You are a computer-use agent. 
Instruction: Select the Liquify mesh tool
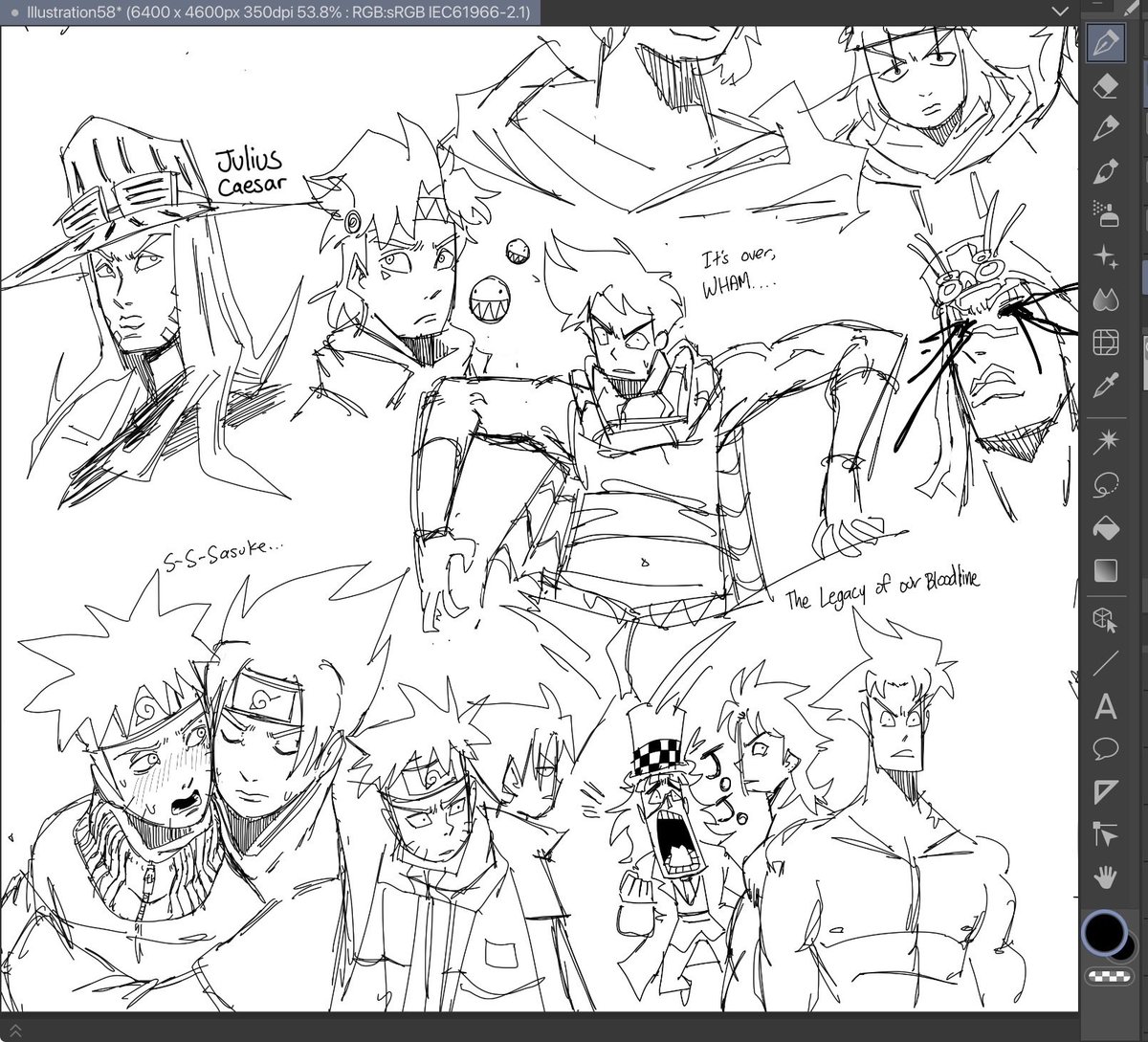tap(1106, 343)
